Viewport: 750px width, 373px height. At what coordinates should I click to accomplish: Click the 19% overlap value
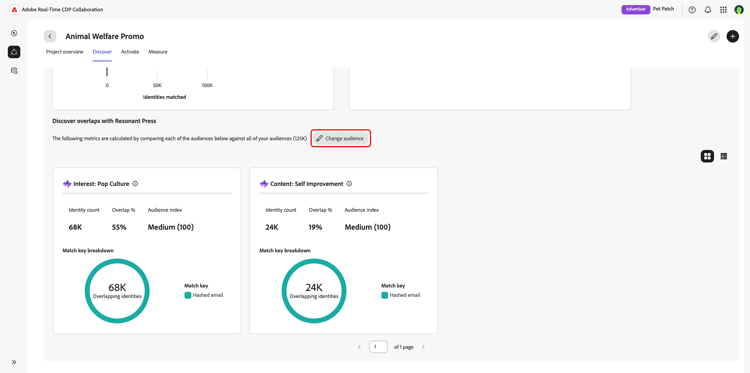point(316,227)
